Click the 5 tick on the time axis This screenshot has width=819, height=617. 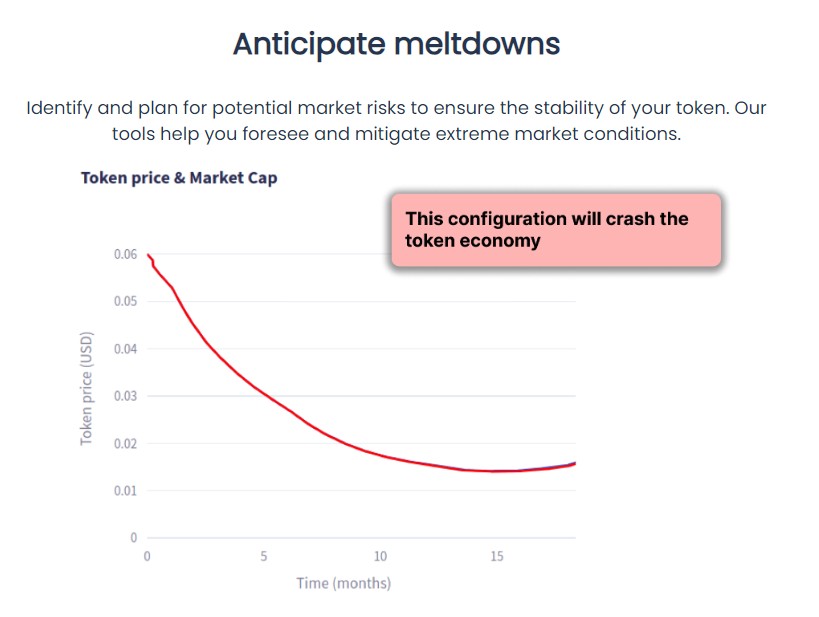click(264, 556)
